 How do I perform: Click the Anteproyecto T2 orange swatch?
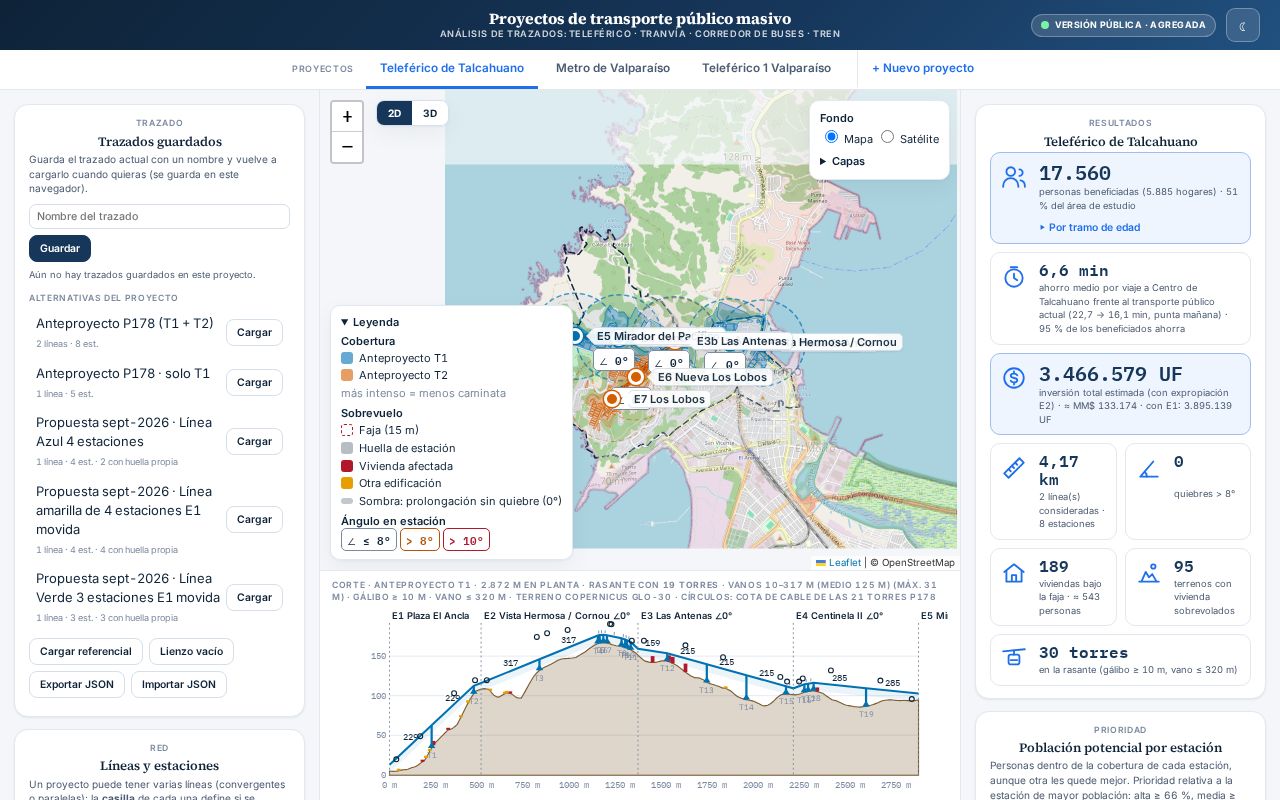347,375
